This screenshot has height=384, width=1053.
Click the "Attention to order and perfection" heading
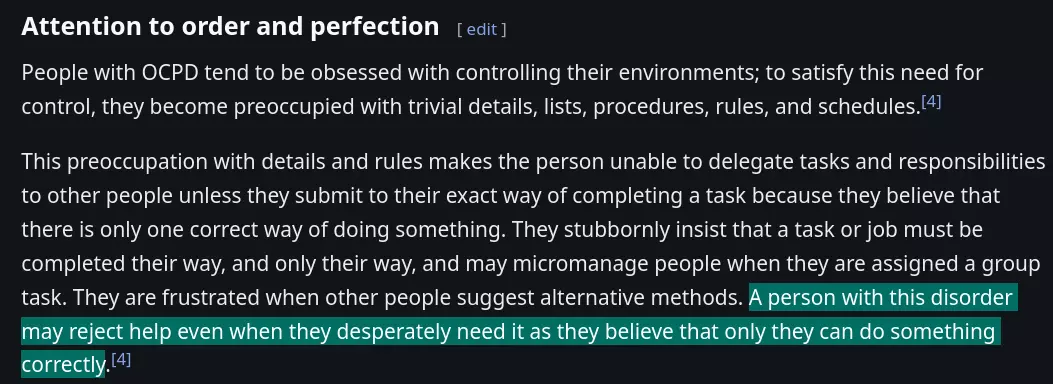[x=230, y=26]
